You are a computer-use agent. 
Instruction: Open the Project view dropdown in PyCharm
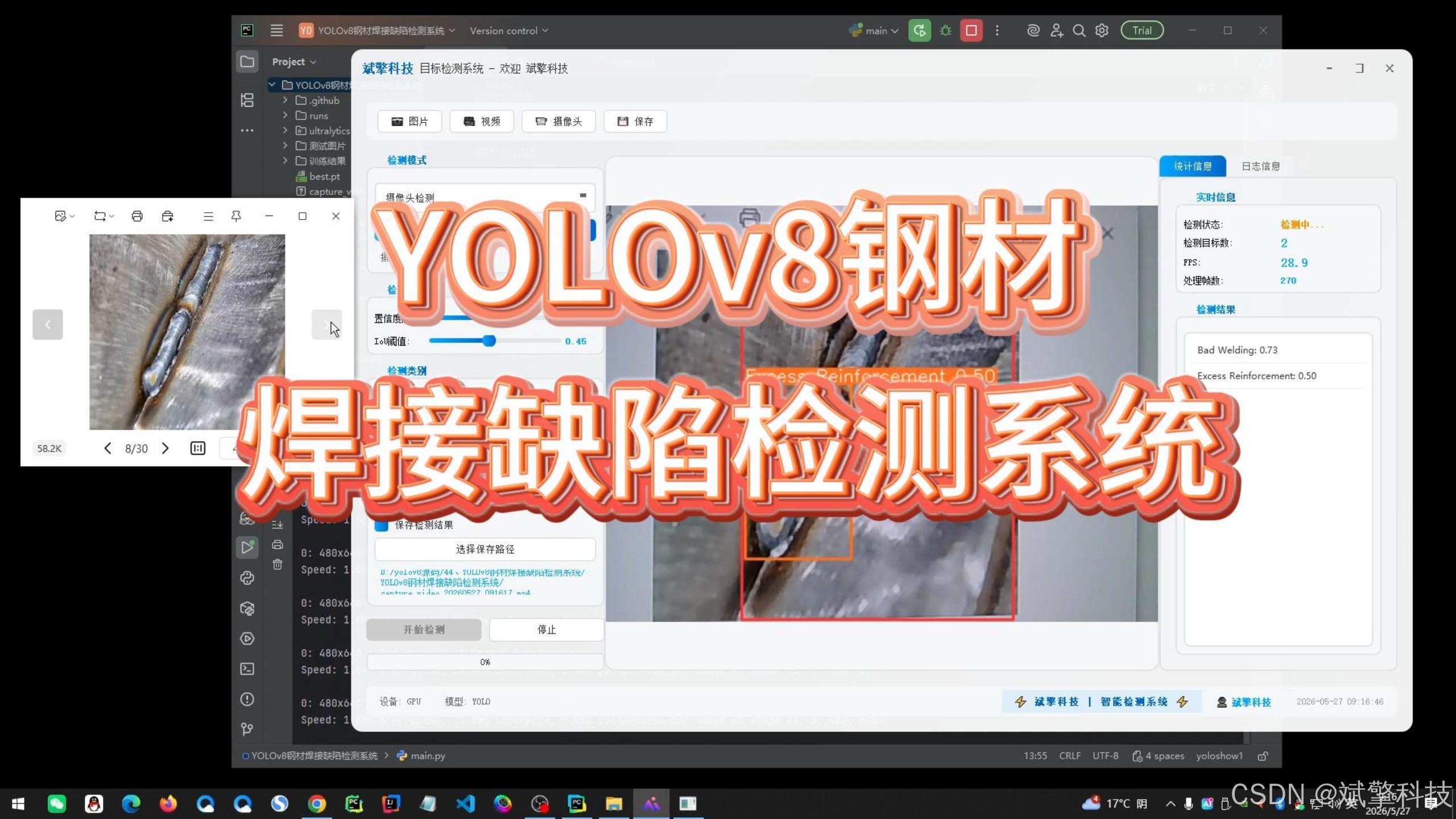pyautogui.click(x=294, y=61)
